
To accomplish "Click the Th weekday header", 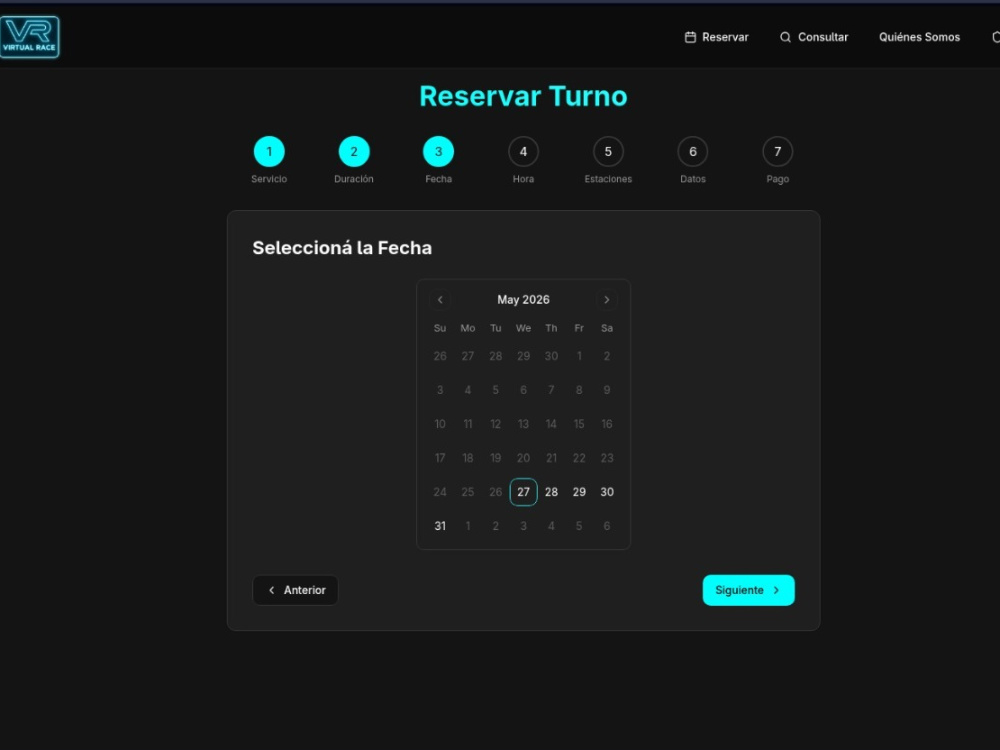I will point(551,328).
